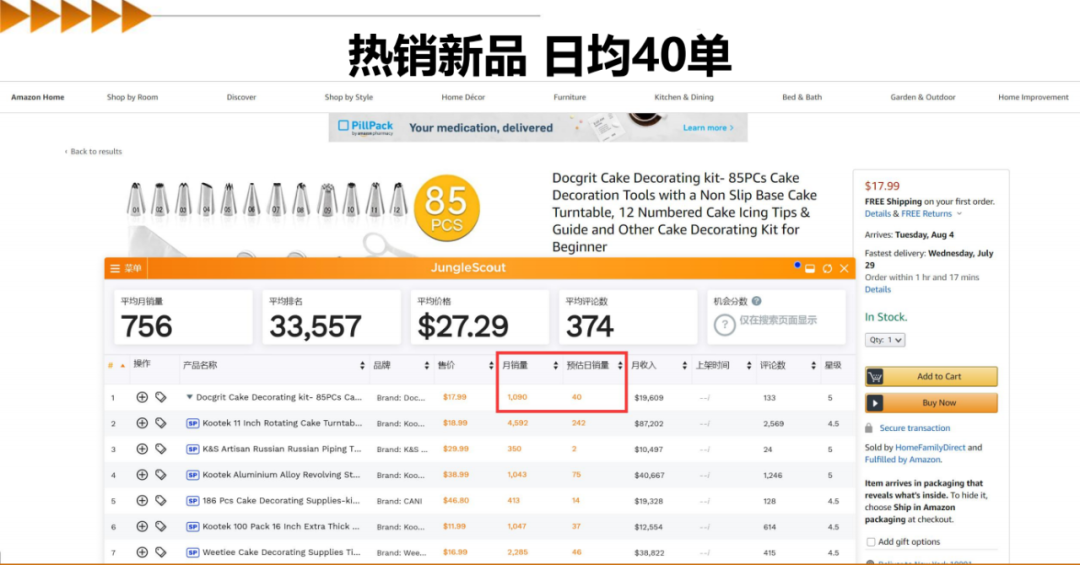Open Home Décor nav item

pos(463,97)
